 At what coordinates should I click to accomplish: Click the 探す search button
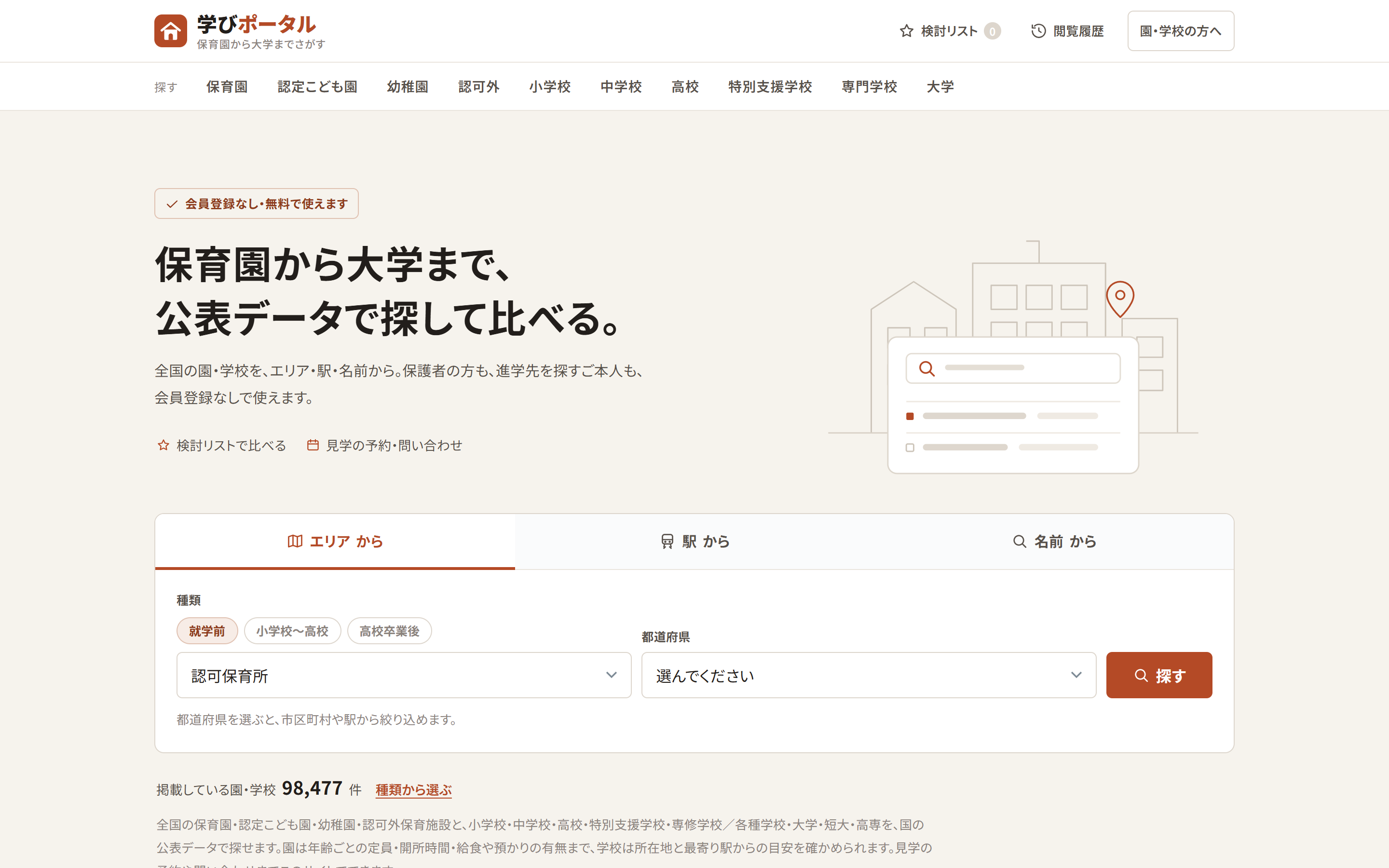click(1159, 675)
